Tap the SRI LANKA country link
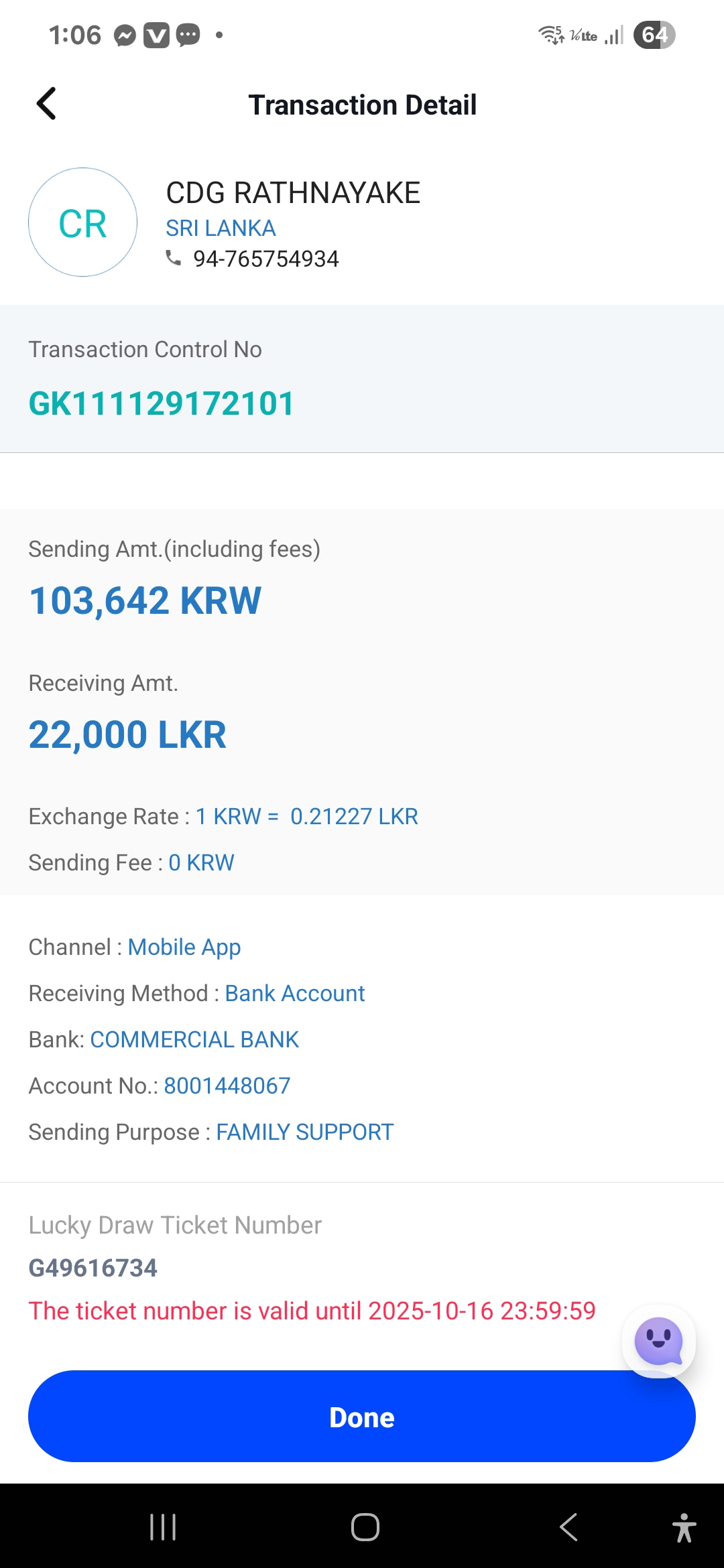The width and height of the screenshot is (724, 1568). coord(221,228)
